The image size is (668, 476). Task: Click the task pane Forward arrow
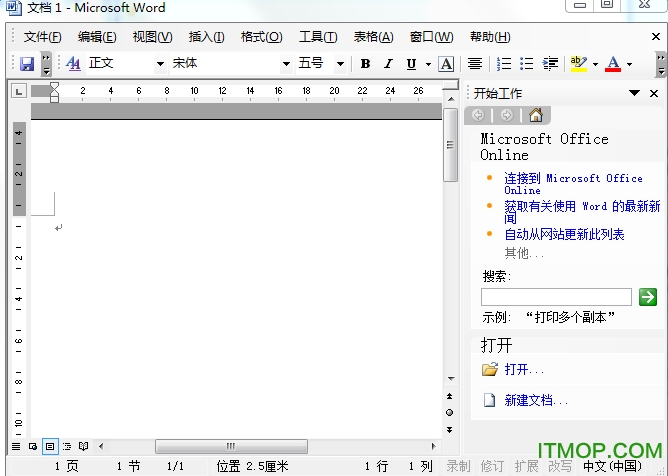[507, 115]
